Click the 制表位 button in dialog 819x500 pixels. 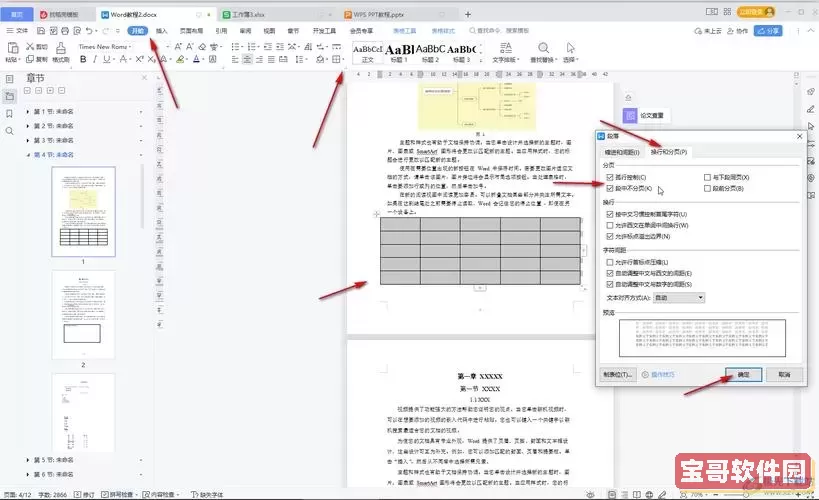pos(616,374)
